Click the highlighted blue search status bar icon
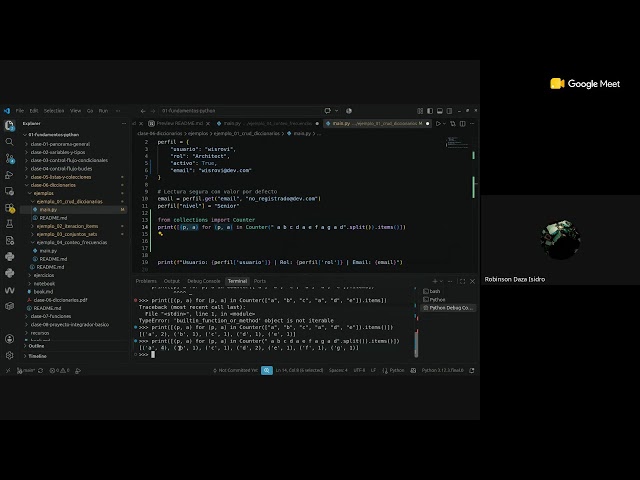 267,370
